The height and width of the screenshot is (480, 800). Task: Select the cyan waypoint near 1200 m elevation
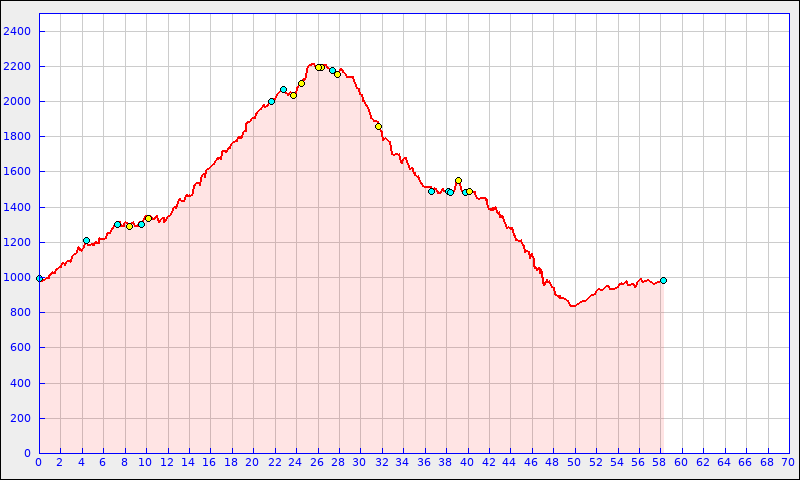(x=86, y=240)
